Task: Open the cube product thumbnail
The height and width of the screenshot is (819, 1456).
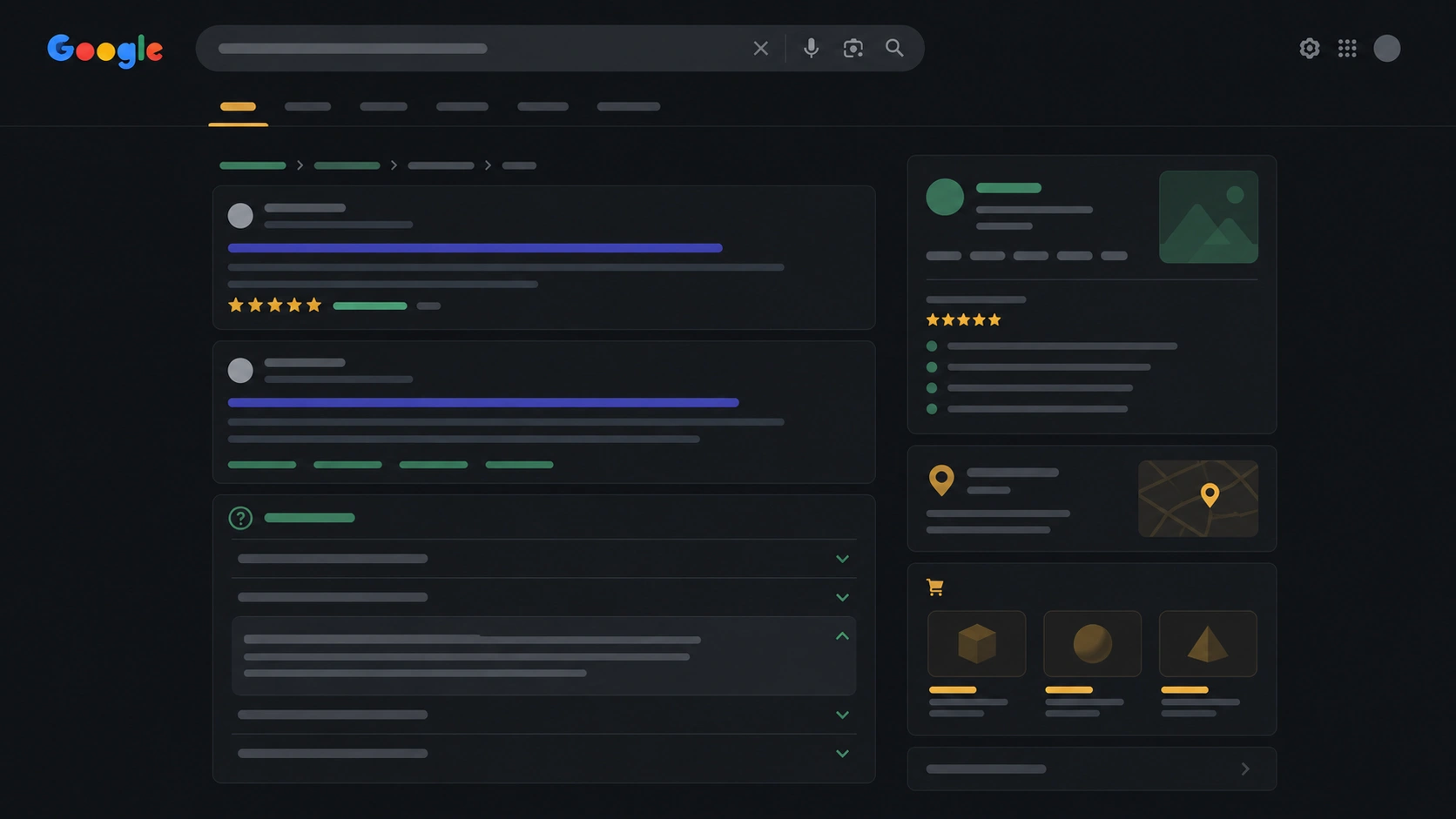Action: pos(977,644)
